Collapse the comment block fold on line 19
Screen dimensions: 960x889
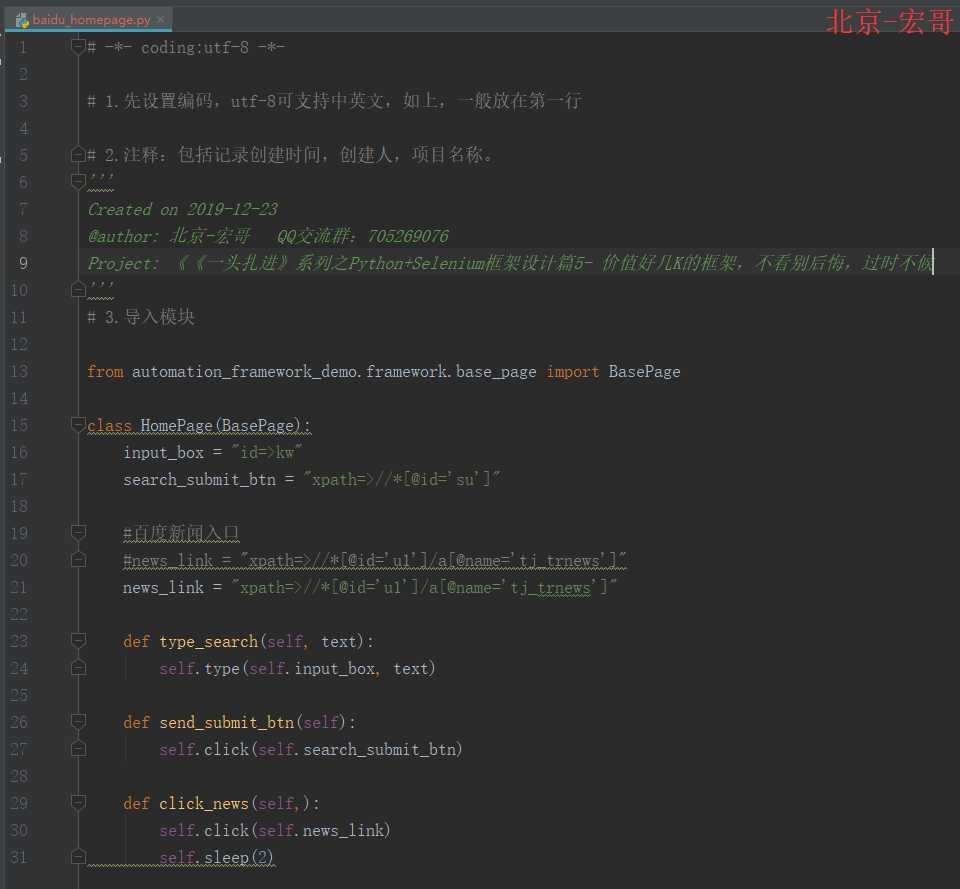click(78, 533)
